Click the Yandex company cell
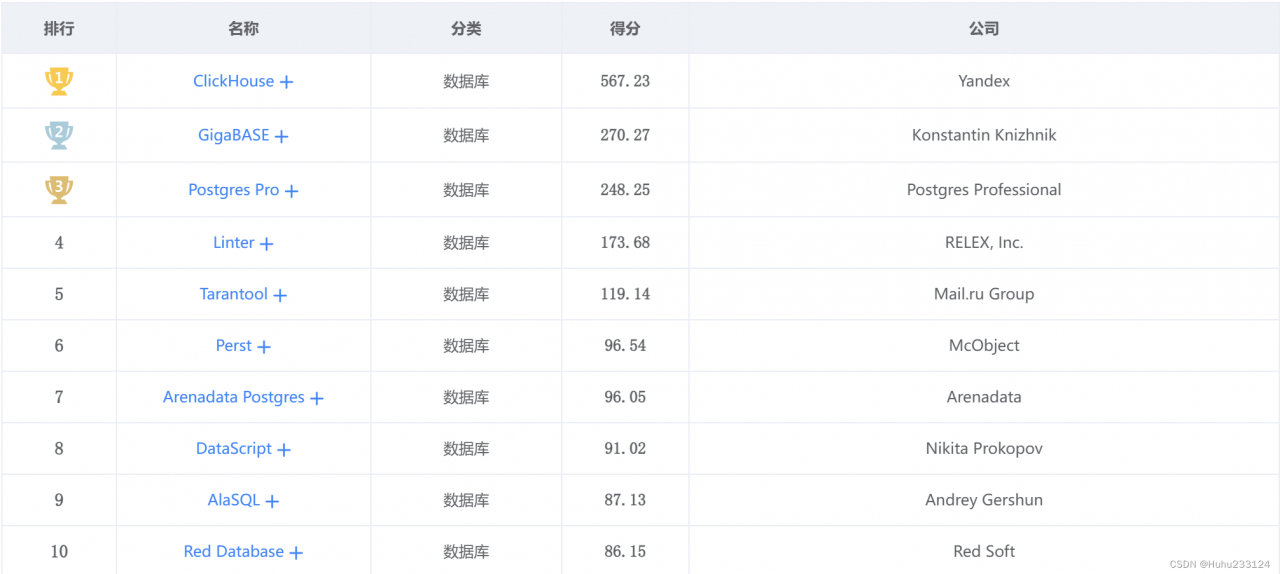This screenshot has width=1280, height=574. click(984, 81)
